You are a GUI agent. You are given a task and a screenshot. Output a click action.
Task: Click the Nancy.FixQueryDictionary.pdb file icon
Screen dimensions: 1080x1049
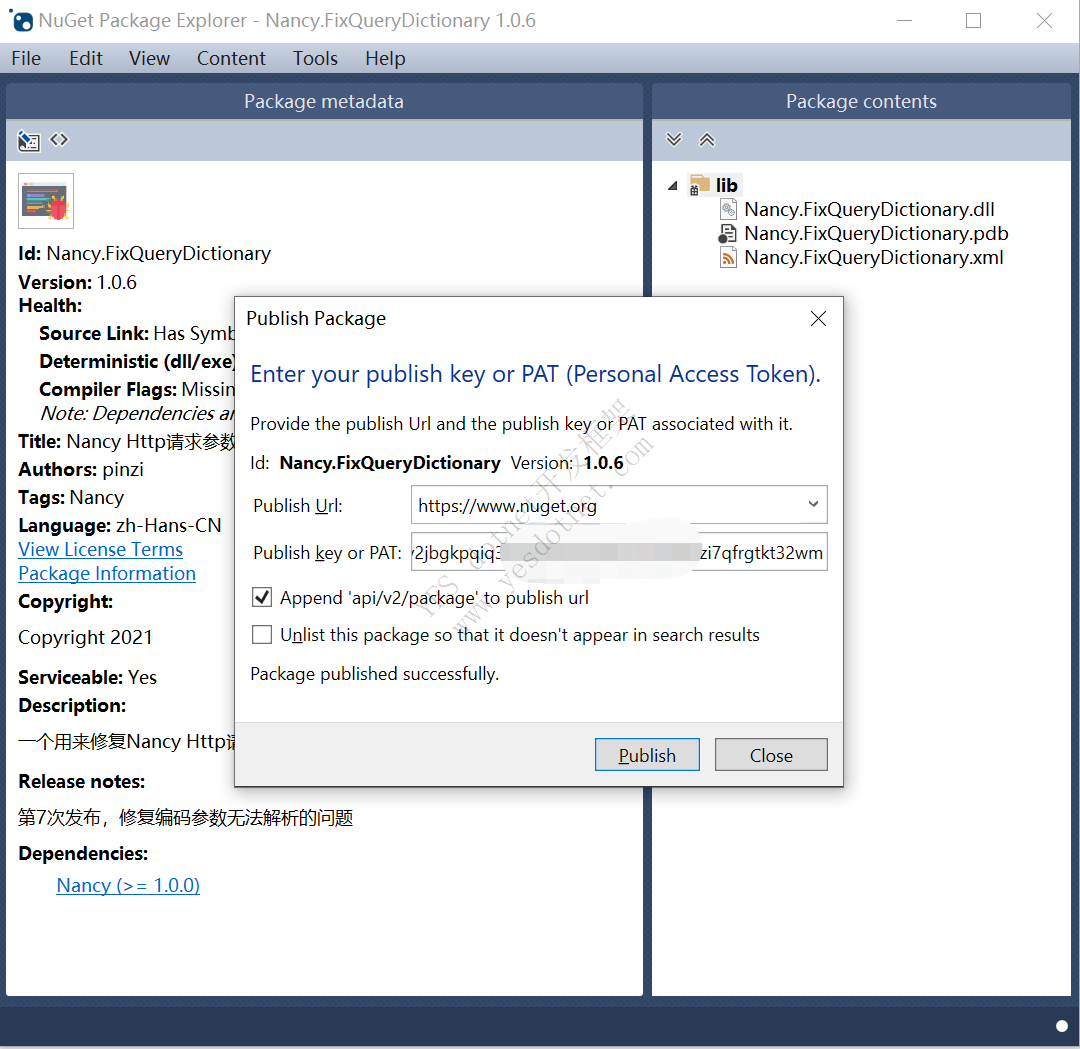tap(727, 233)
